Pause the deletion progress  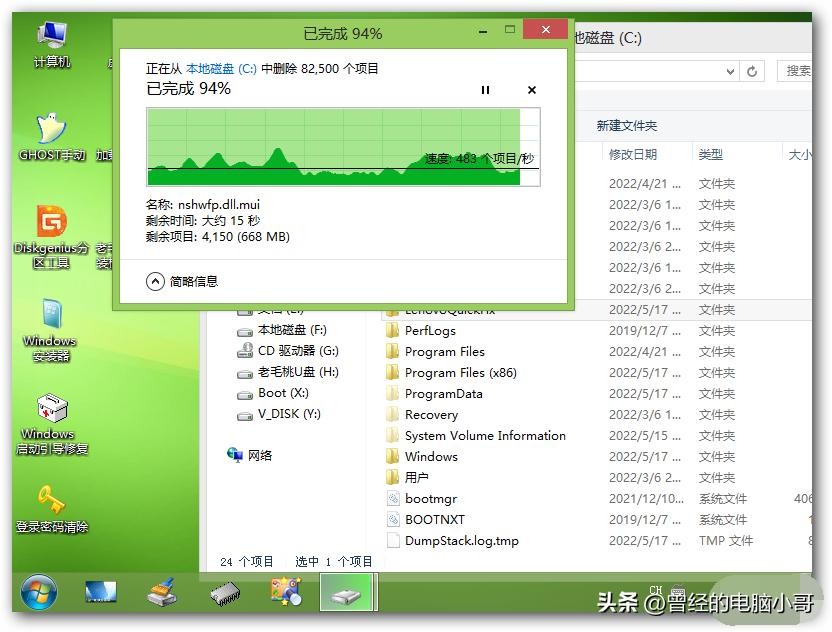tap(486, 90)
